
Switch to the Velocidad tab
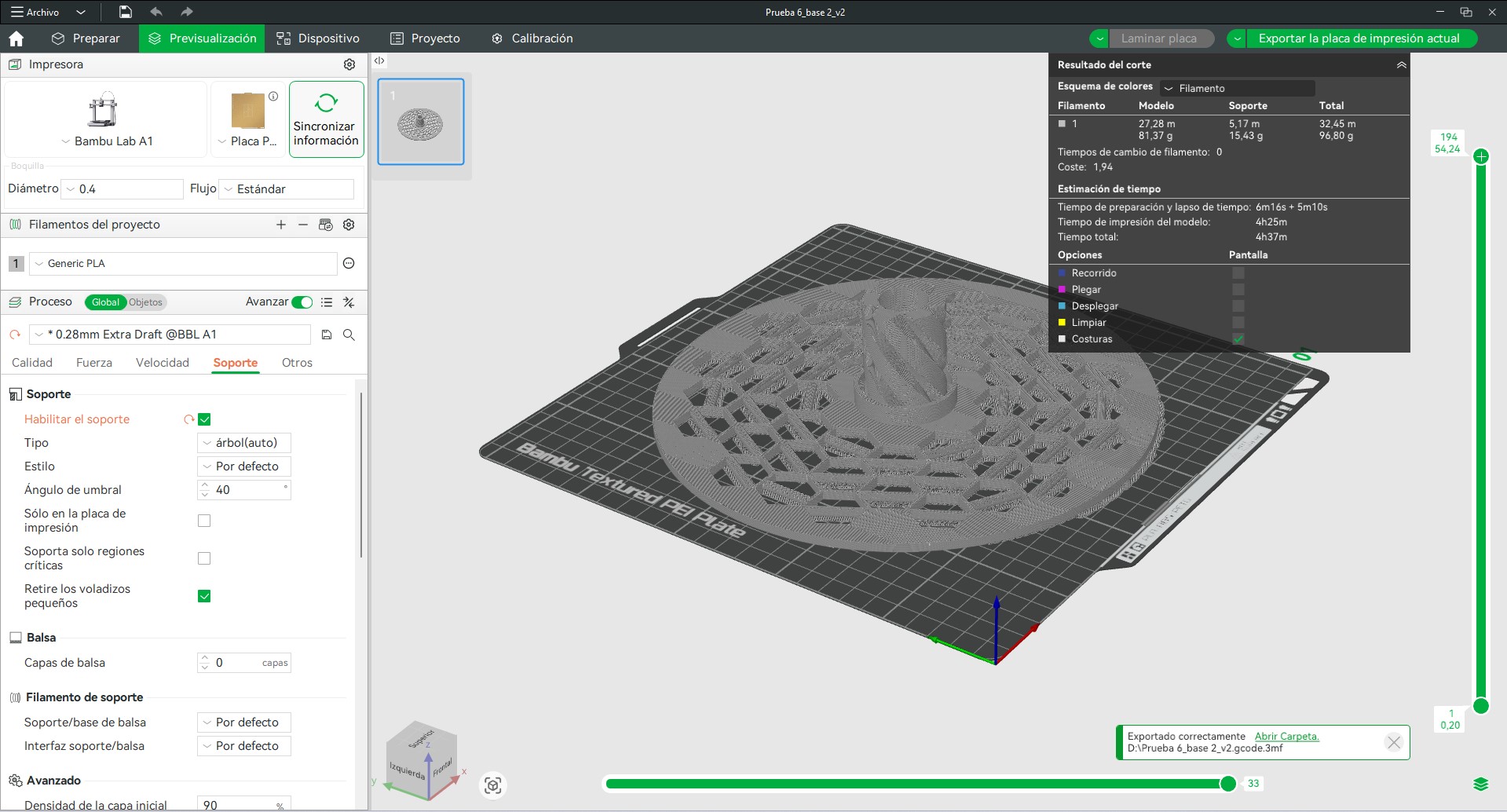click(x=163, y=363)
